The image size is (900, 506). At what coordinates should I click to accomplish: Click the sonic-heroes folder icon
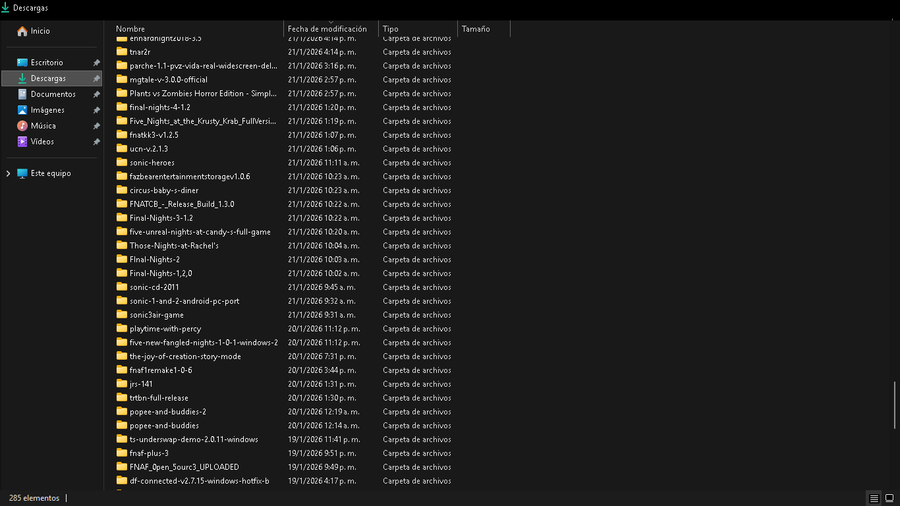[122, 162]
